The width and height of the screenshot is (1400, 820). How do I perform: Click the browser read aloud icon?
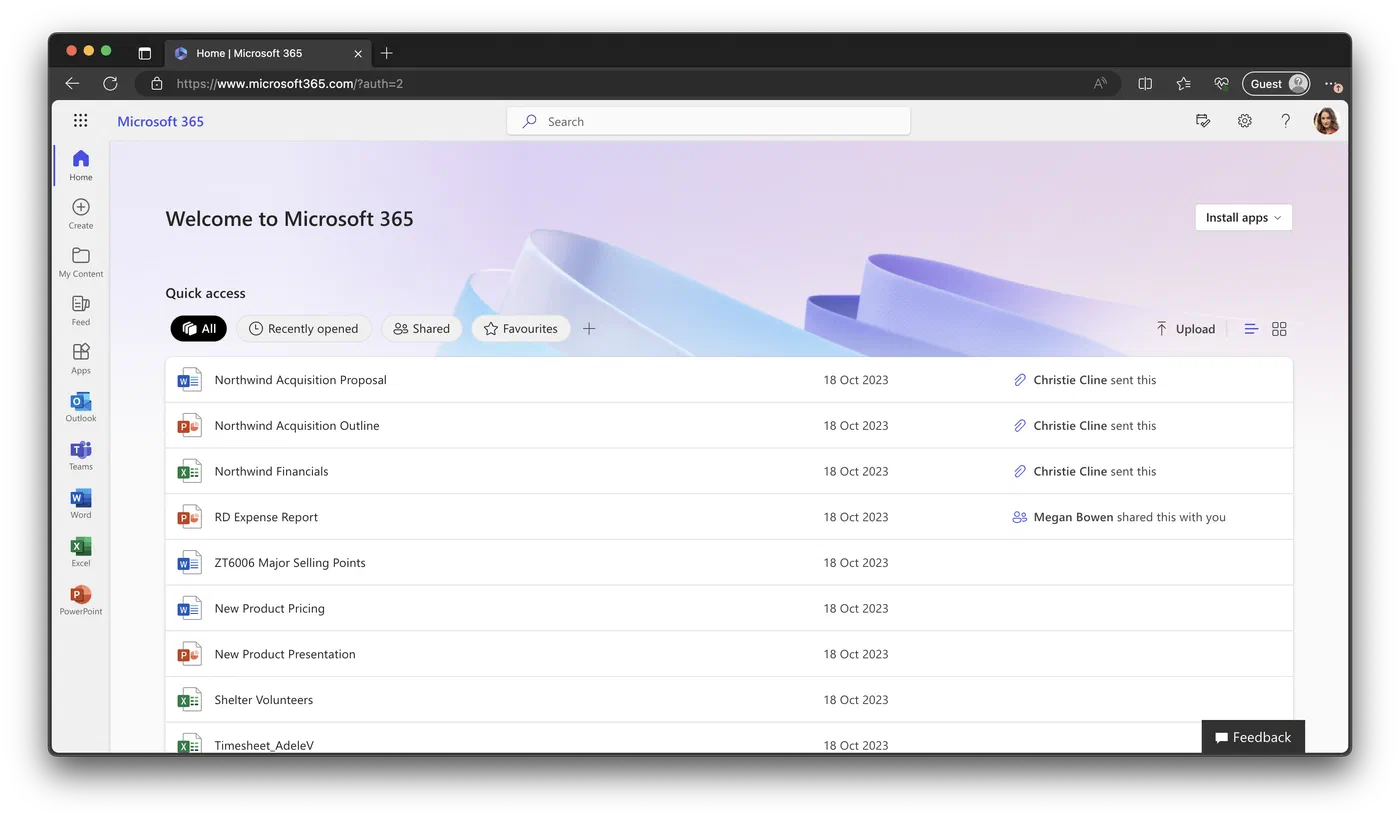pyautogui.click(x=1100, y=84)
